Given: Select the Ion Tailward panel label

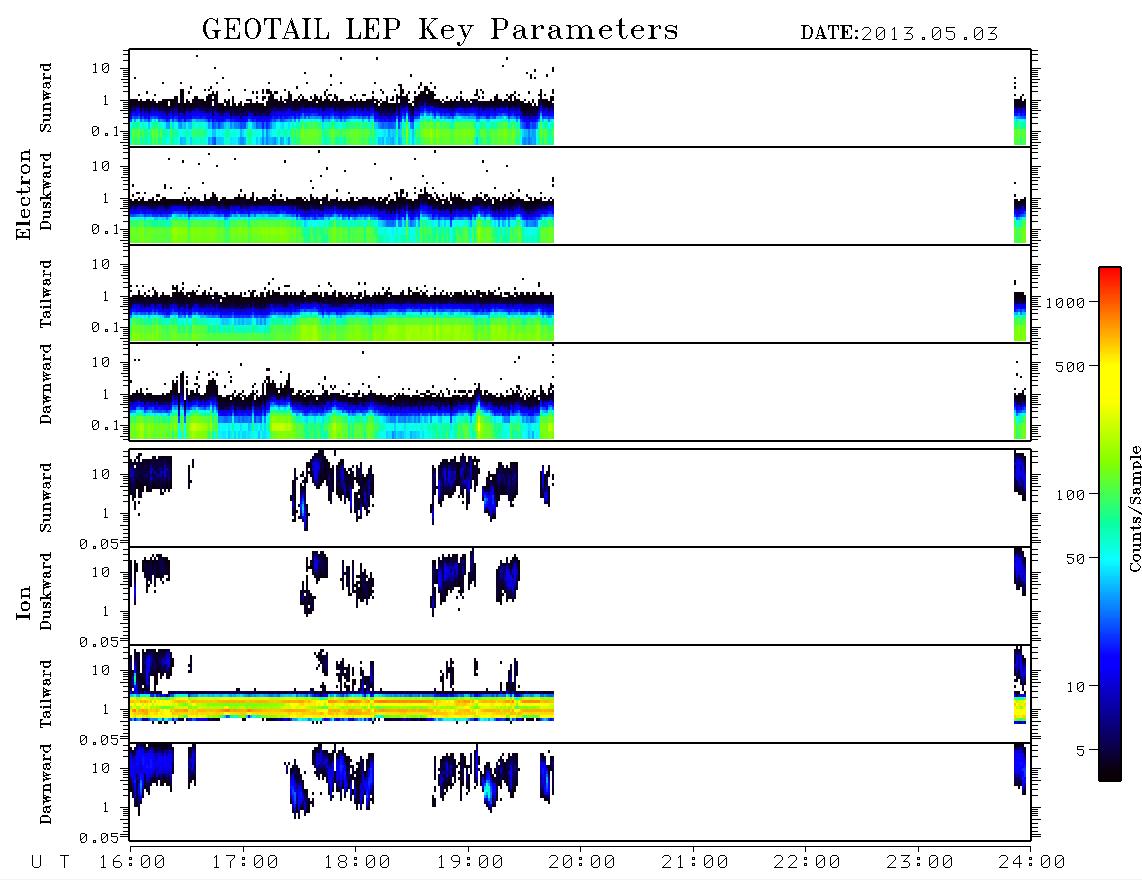Looking at the screenshot, I should coord(46,694).
